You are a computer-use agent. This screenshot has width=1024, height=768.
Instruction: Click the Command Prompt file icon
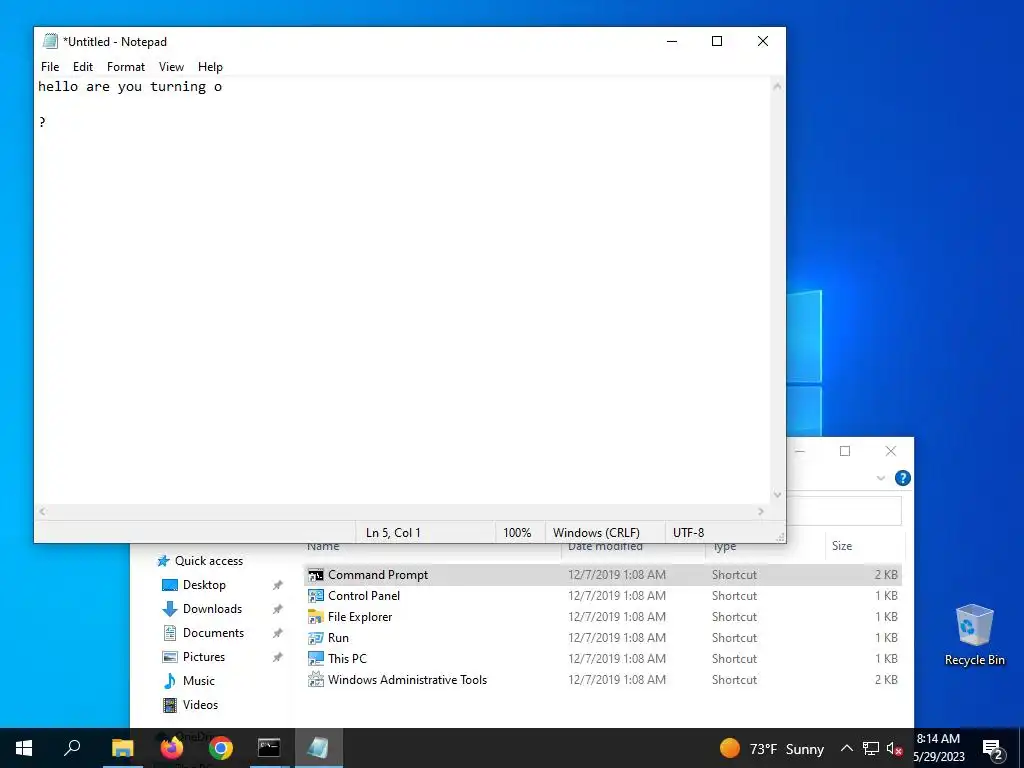click(x=316, y=575)
